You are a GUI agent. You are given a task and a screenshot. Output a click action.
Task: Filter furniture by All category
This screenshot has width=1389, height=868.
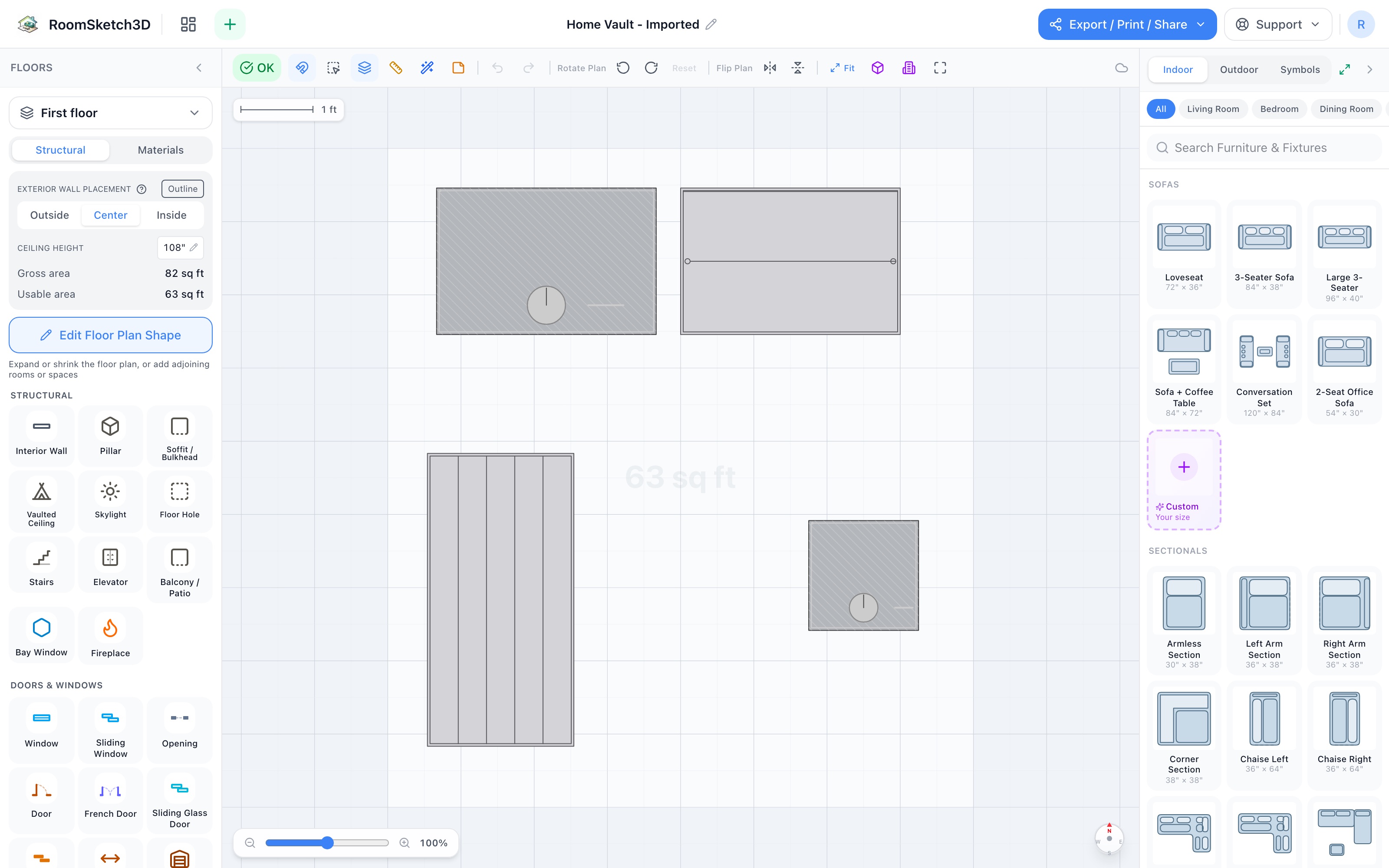[x=1161, y=109]
